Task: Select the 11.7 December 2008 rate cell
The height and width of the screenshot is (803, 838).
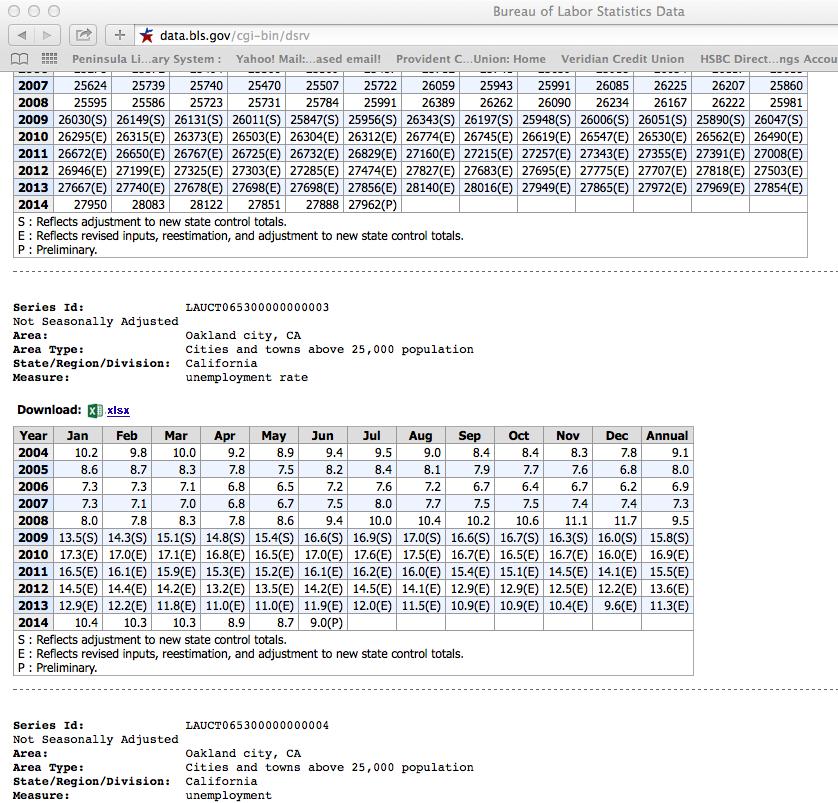Action: [617, 520]
